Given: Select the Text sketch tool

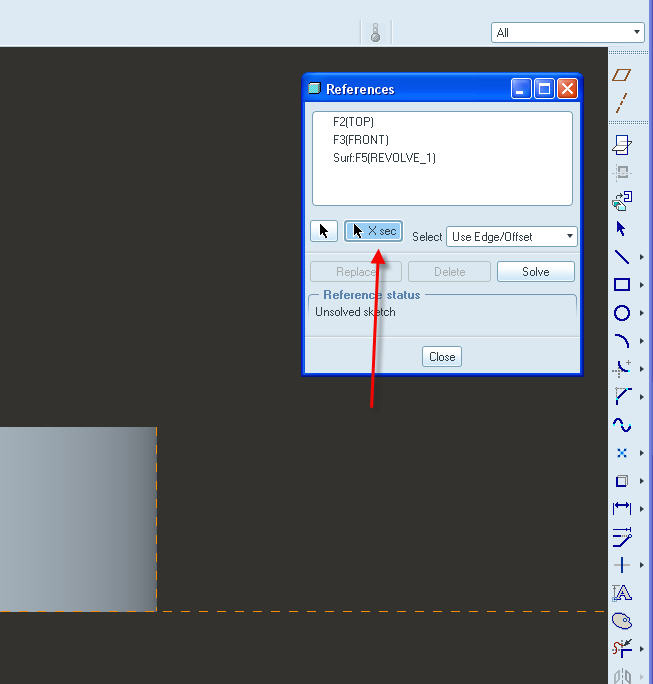Looking at the screenshot, I should 622,593.
